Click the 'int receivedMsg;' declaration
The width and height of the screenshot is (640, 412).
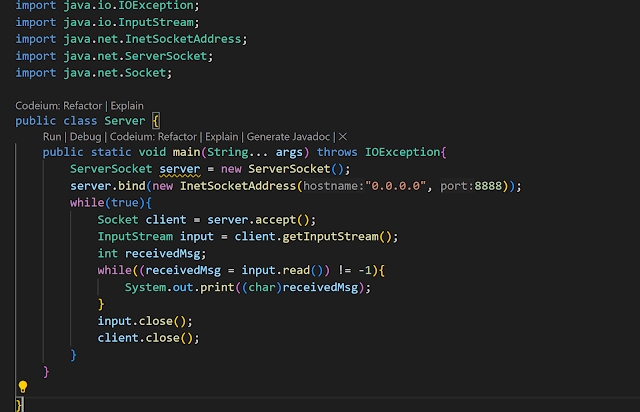(x=152, y=254)
